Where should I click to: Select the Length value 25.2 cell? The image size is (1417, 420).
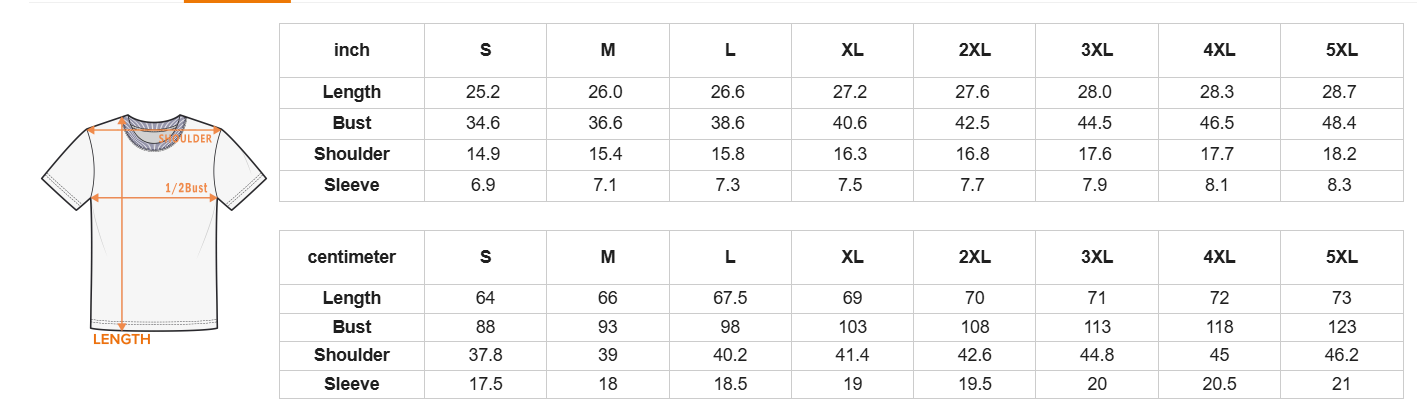pyautogui.click(x=485, y=92)
